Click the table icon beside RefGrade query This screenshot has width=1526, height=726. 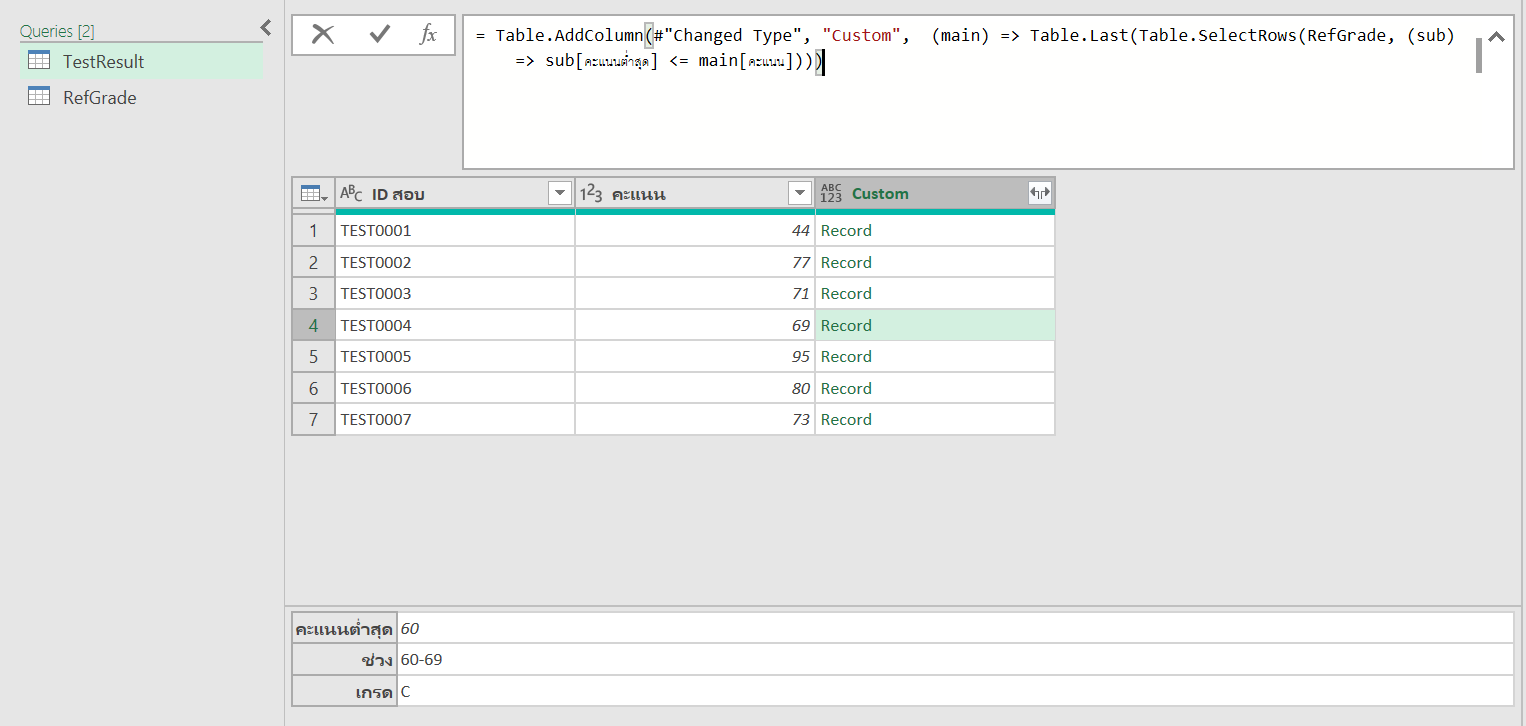pyautogui.click(x=37, y=97)
